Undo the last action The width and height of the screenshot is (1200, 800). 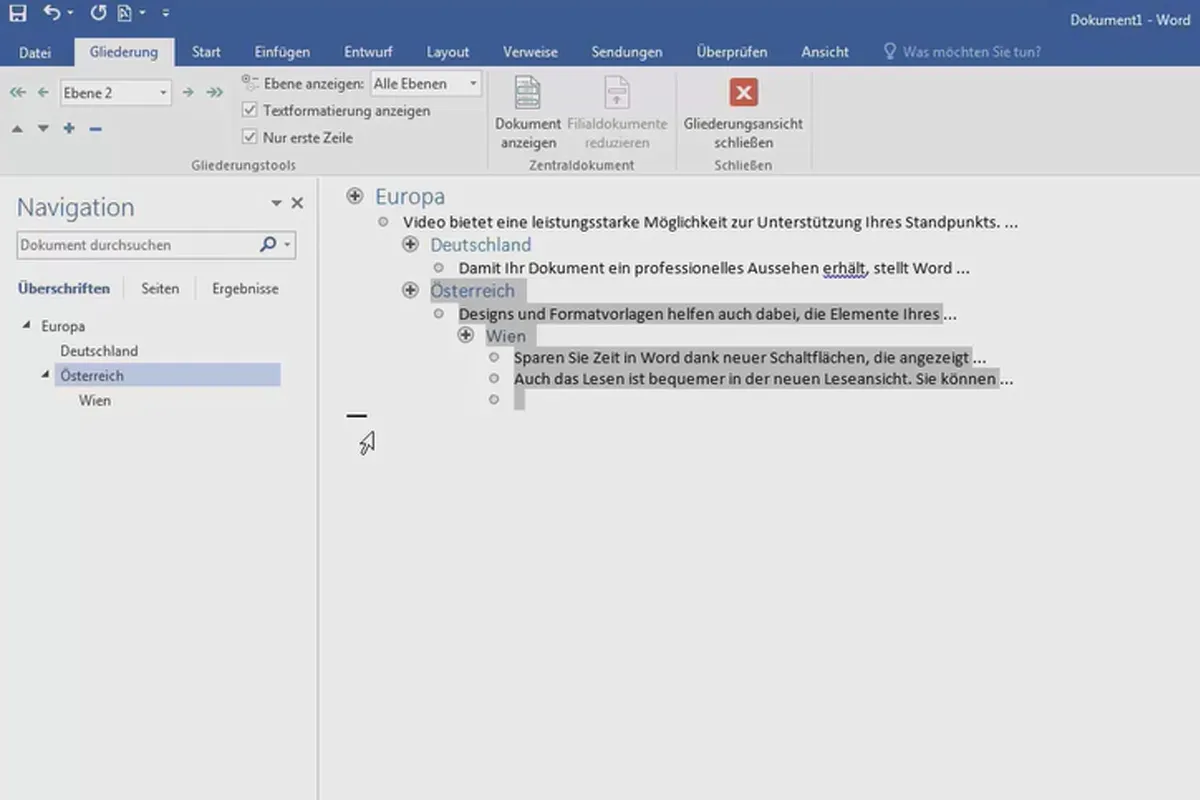[x=52, y=13]
